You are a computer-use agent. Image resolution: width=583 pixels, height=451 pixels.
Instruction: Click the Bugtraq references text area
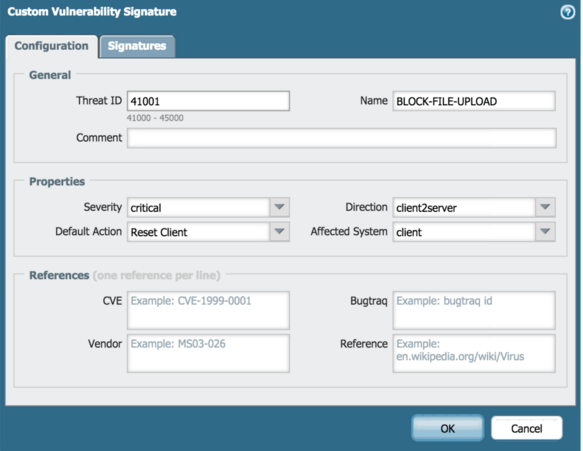(x=474, y=310)
